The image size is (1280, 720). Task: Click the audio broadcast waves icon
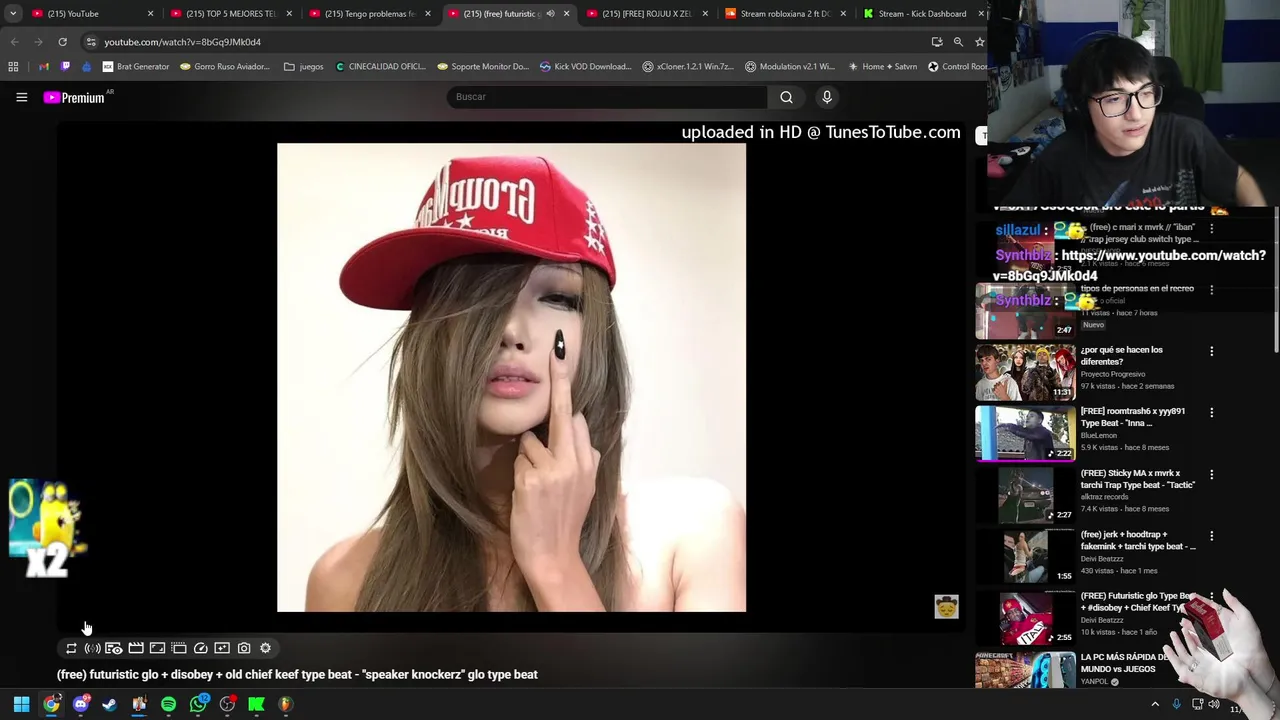(92, 648)
